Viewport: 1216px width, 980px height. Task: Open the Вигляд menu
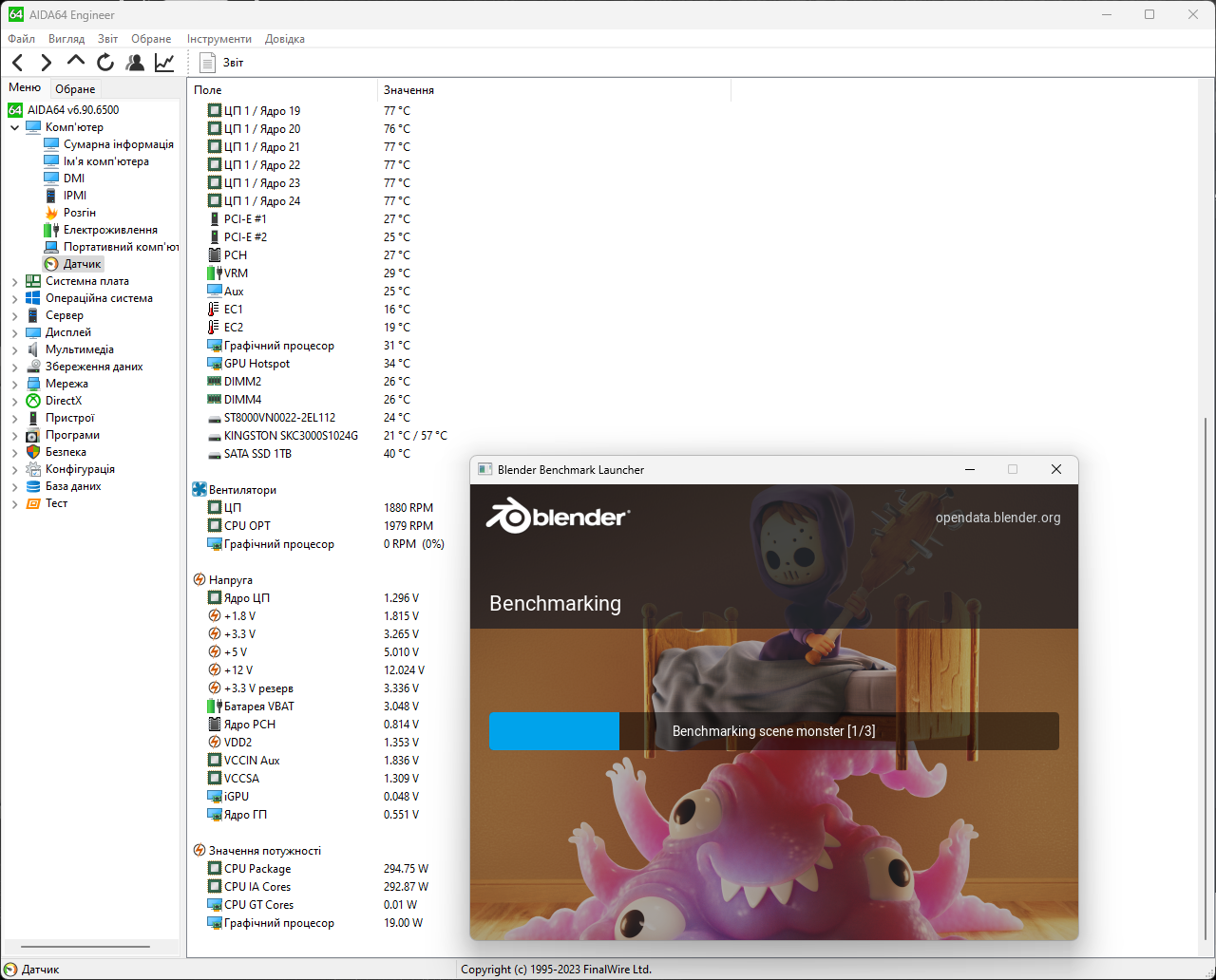[x=66, y=39]
